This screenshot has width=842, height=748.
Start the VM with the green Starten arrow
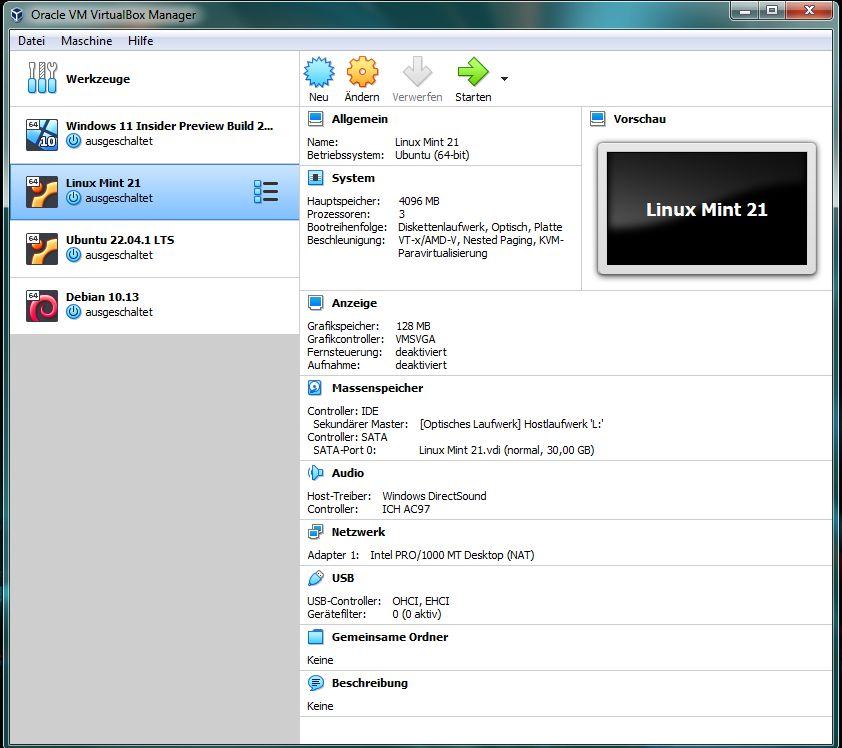(473, 72)
